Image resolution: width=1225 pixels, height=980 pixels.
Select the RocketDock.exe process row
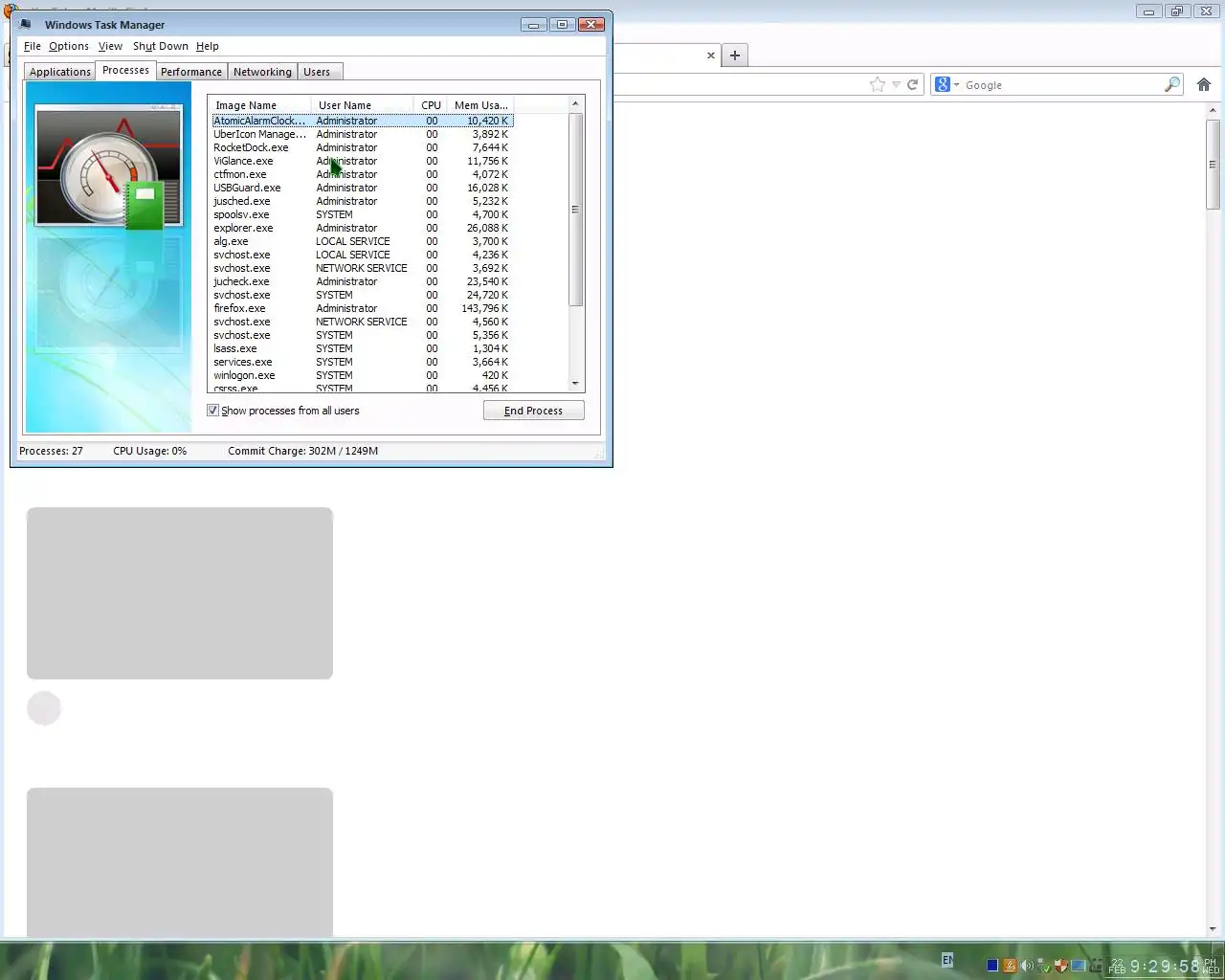[x=363, y=147]
